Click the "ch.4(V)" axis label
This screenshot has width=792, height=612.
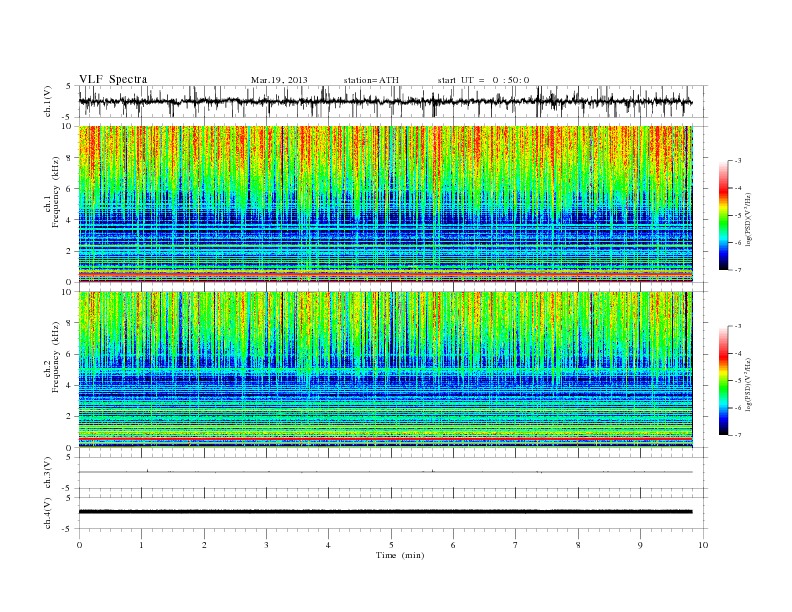point(48,513)
